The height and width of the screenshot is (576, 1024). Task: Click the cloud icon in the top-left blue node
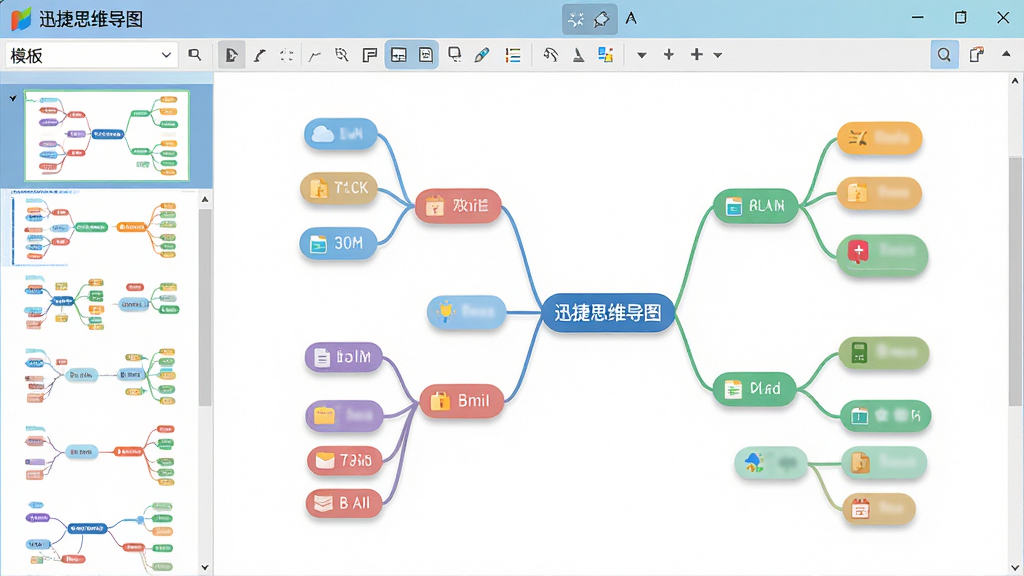(323, 134)
